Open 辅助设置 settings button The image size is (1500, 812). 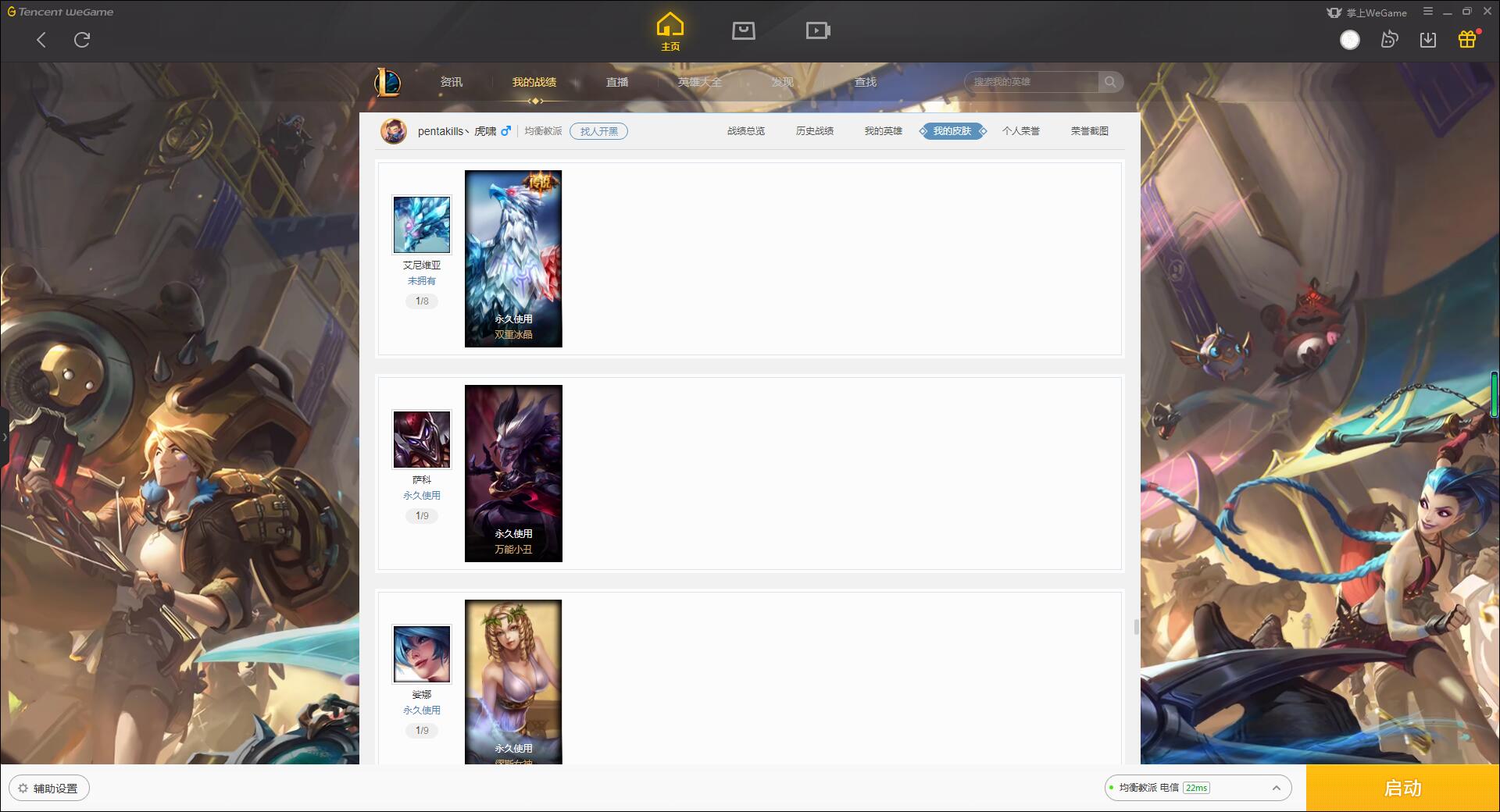tap(49, 789)
